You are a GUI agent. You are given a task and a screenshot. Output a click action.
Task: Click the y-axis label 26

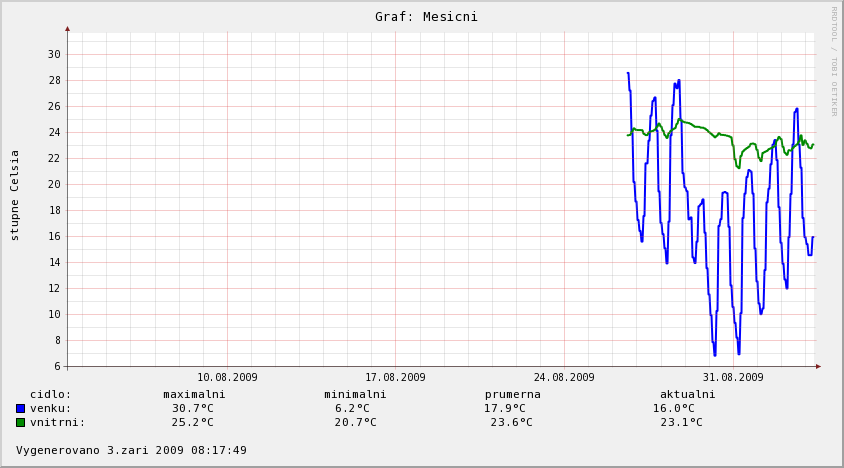pos(54,107)
